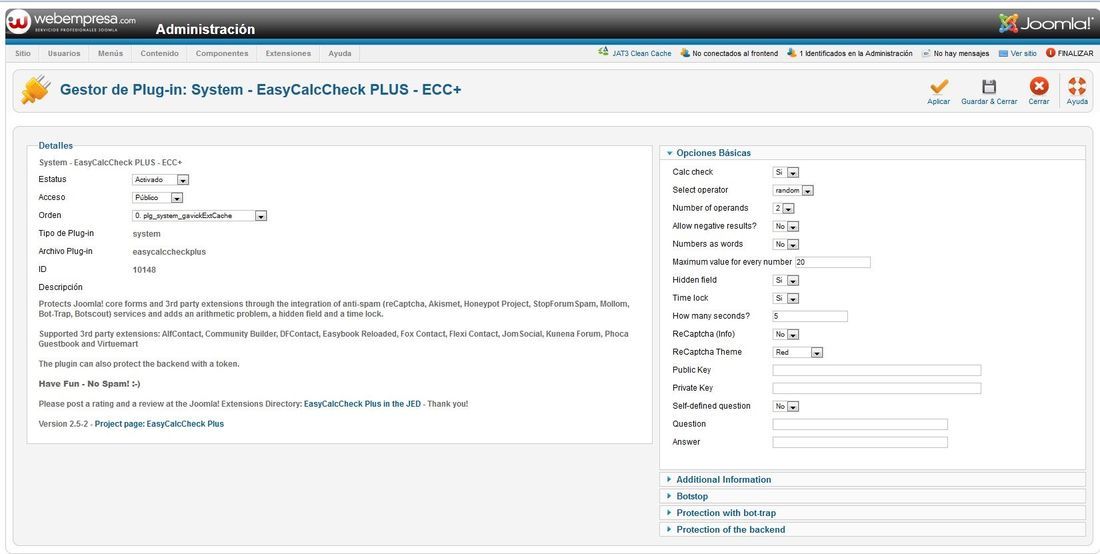Open the Number of operands dropdown
Screen dimensions: 1100x554
pos(783,209)
